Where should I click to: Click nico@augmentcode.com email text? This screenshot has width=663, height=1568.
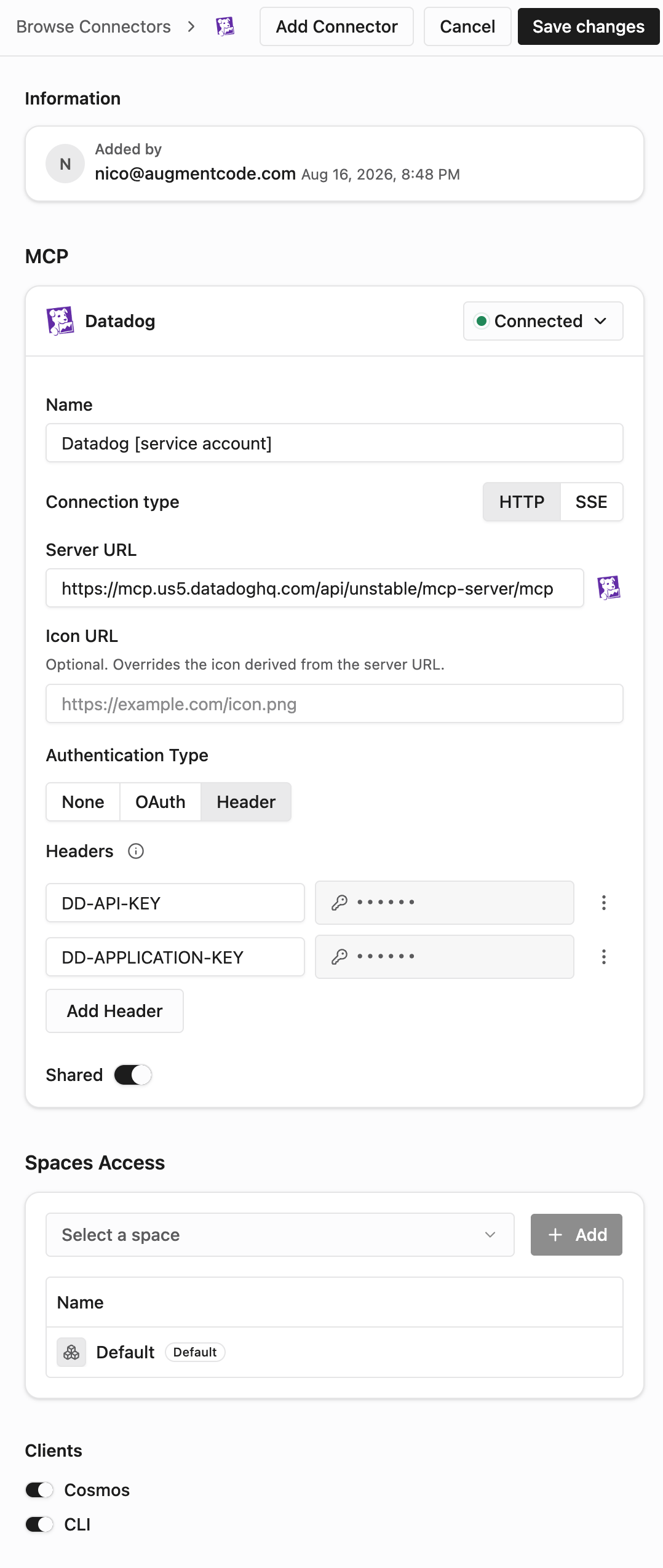click(x=195, y=173)
